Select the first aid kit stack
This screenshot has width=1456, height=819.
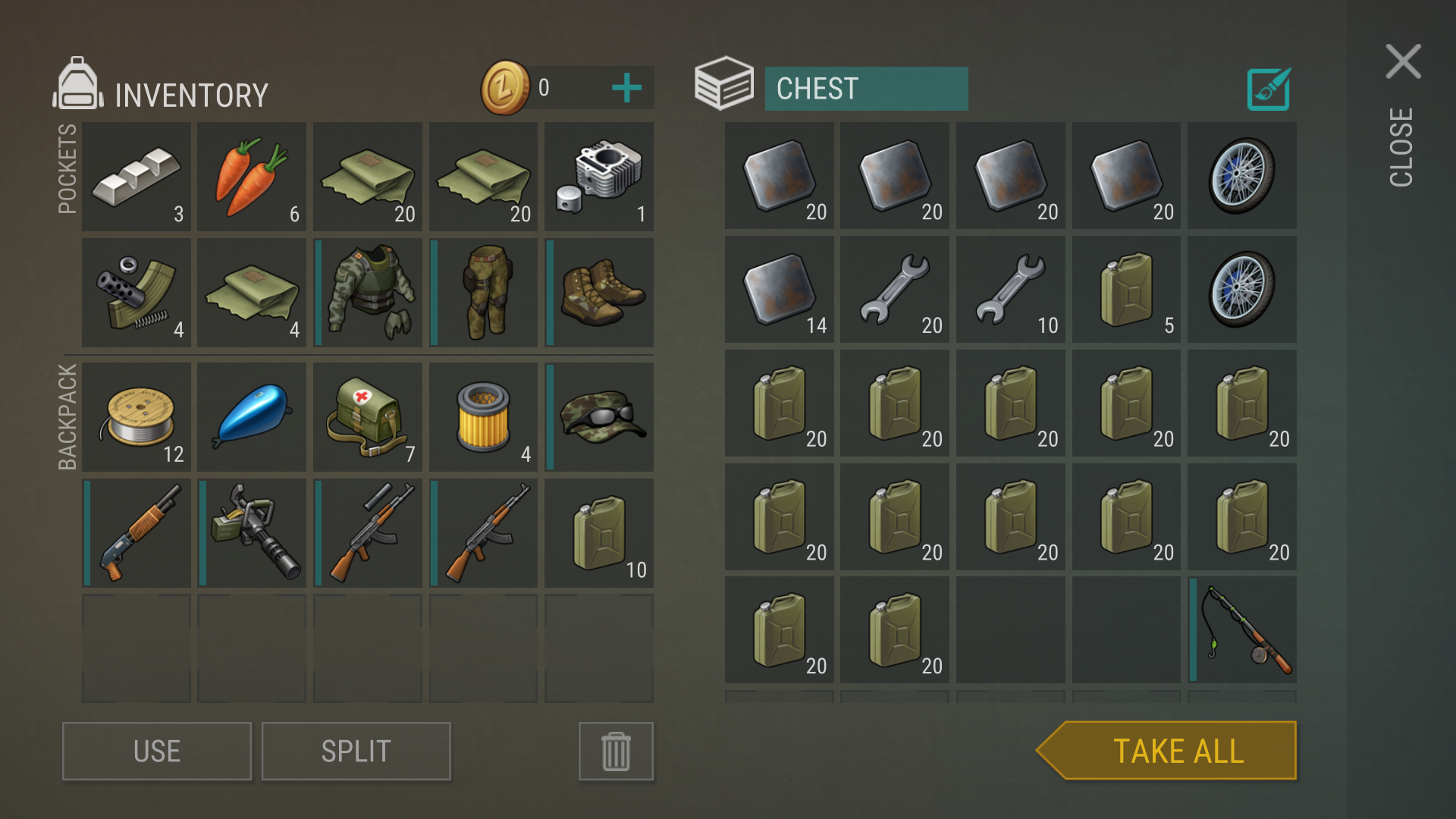click(368, 417)
